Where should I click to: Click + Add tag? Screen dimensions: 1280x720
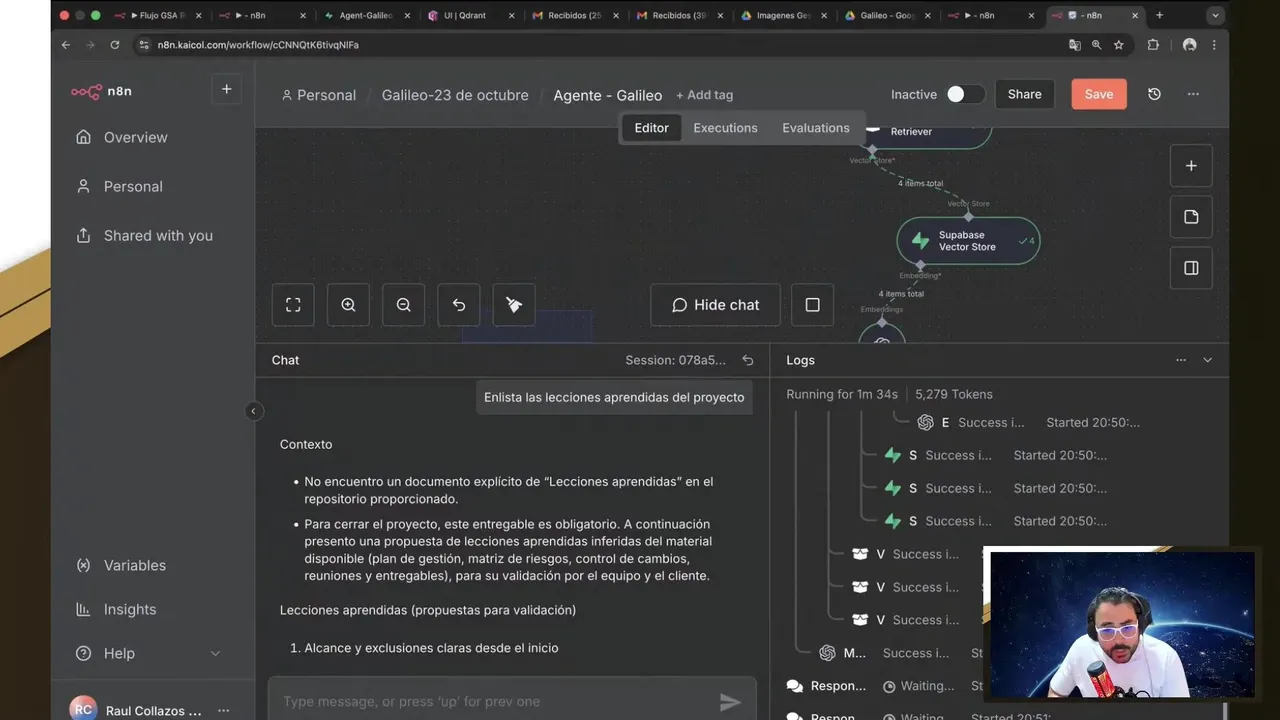(704, 95)
